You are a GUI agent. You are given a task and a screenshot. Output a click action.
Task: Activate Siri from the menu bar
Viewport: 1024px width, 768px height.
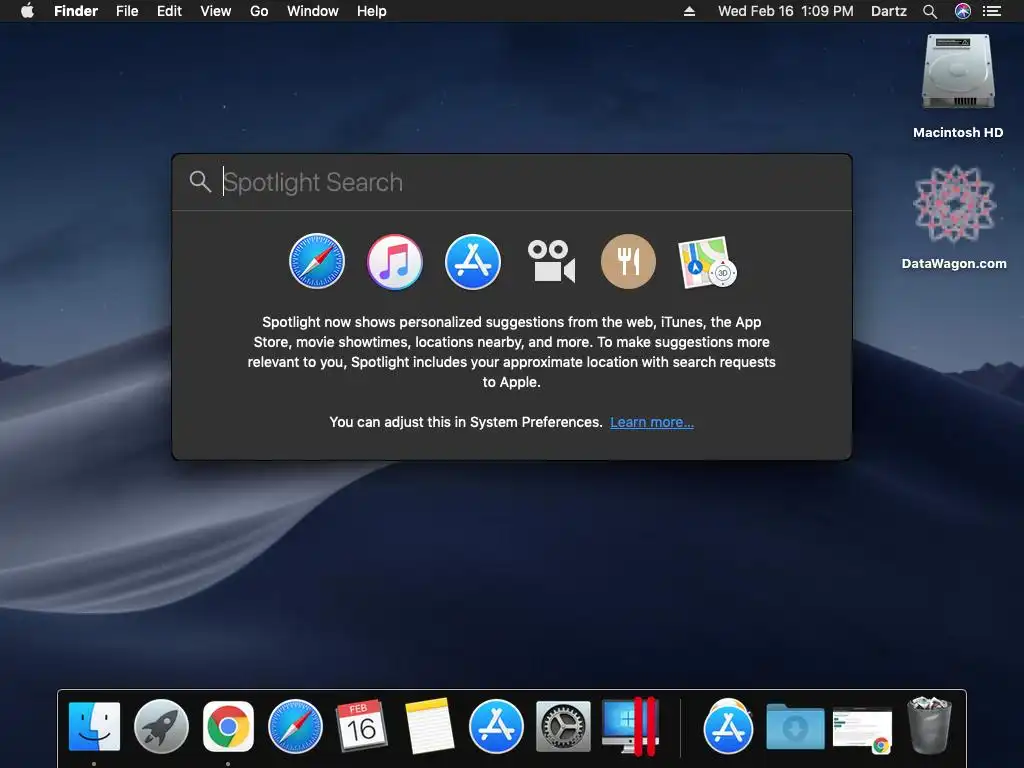[963, 11]
